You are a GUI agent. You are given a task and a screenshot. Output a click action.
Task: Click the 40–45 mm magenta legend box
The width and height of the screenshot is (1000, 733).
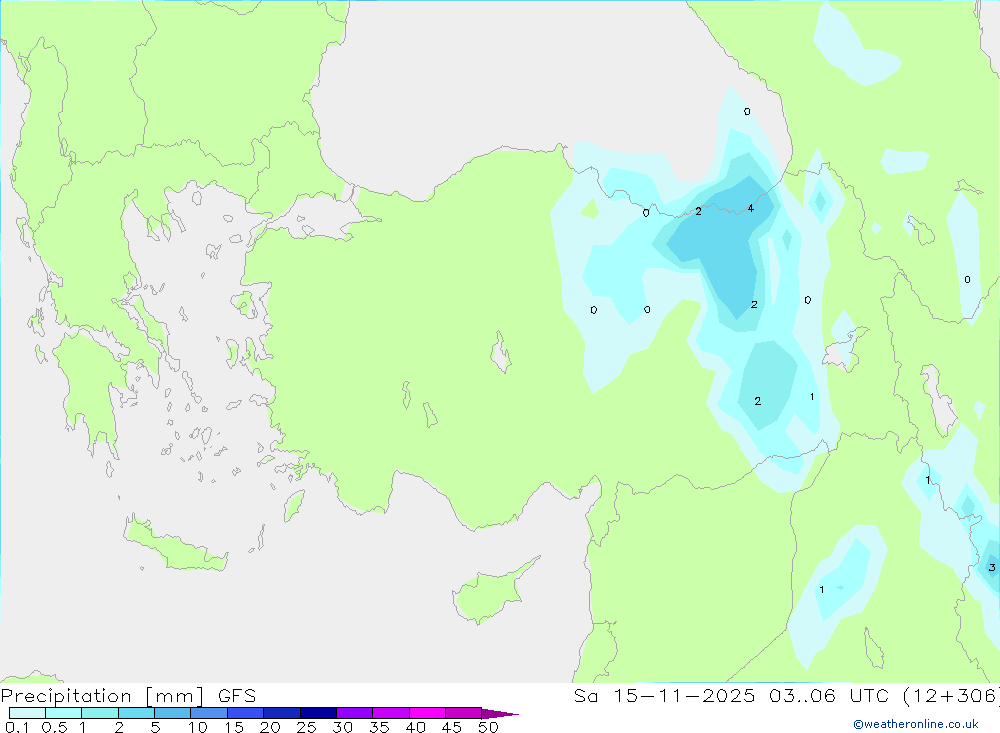(x=427, y=713)
